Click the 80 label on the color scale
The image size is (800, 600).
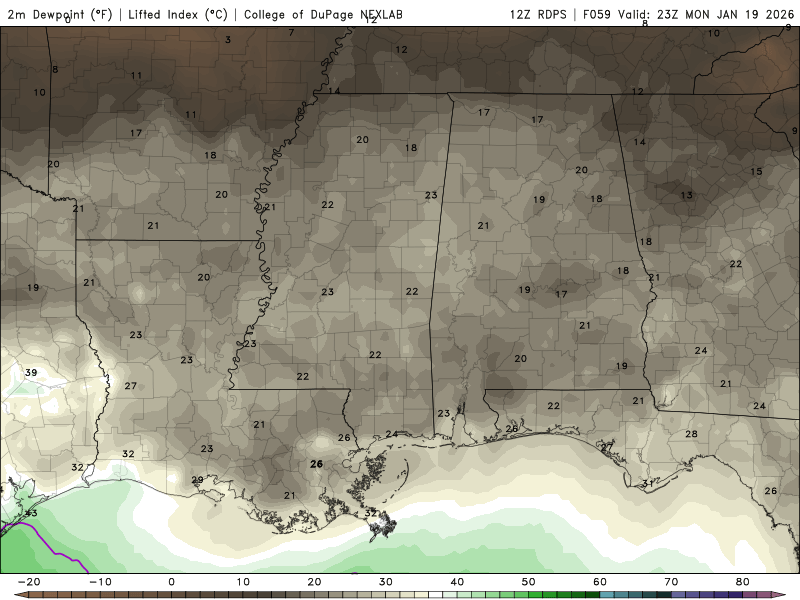point(743,582)
